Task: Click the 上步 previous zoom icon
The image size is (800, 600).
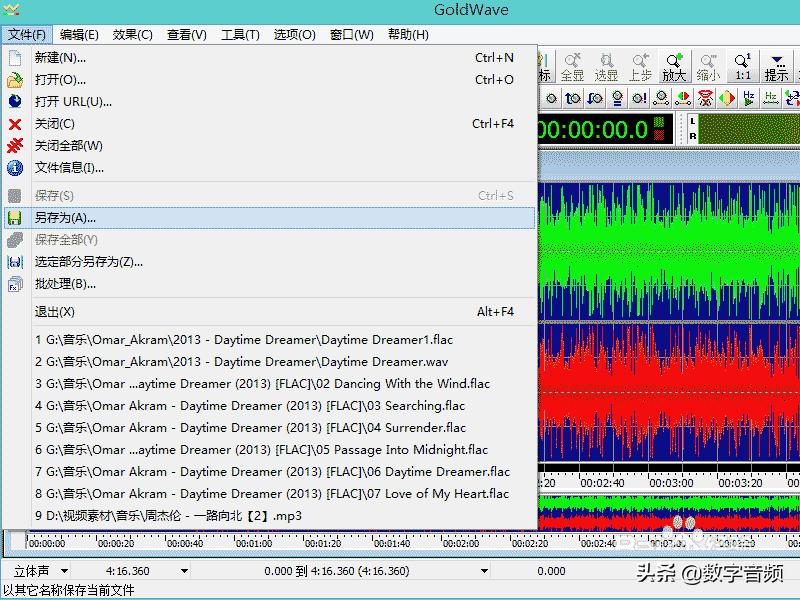Action: coord(639,68)
